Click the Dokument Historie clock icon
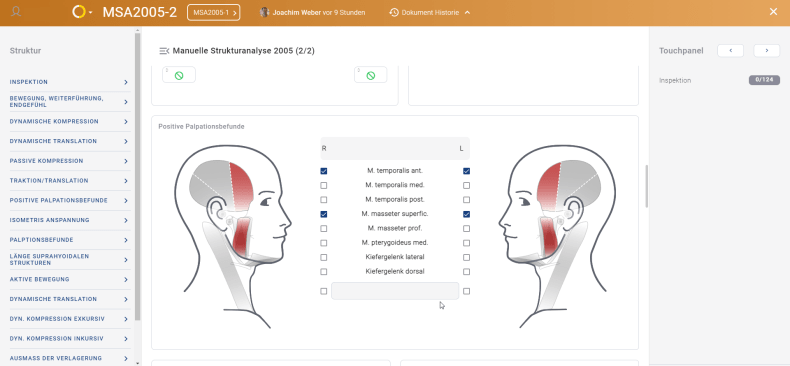Viewport: 790px width, 366px height. [x=394, y=13]
